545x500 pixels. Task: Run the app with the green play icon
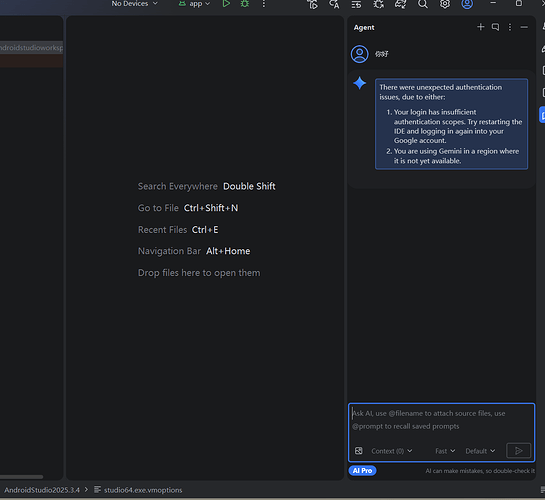point(226,3)
